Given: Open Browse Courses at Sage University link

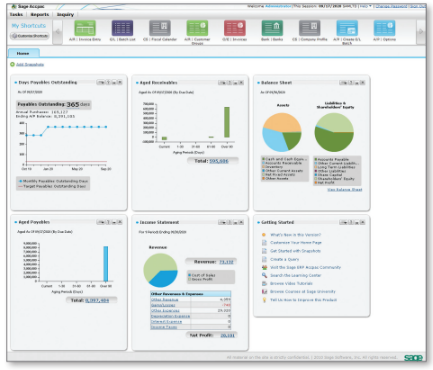Looking at the screenshot, I should (x=303, y=292).
